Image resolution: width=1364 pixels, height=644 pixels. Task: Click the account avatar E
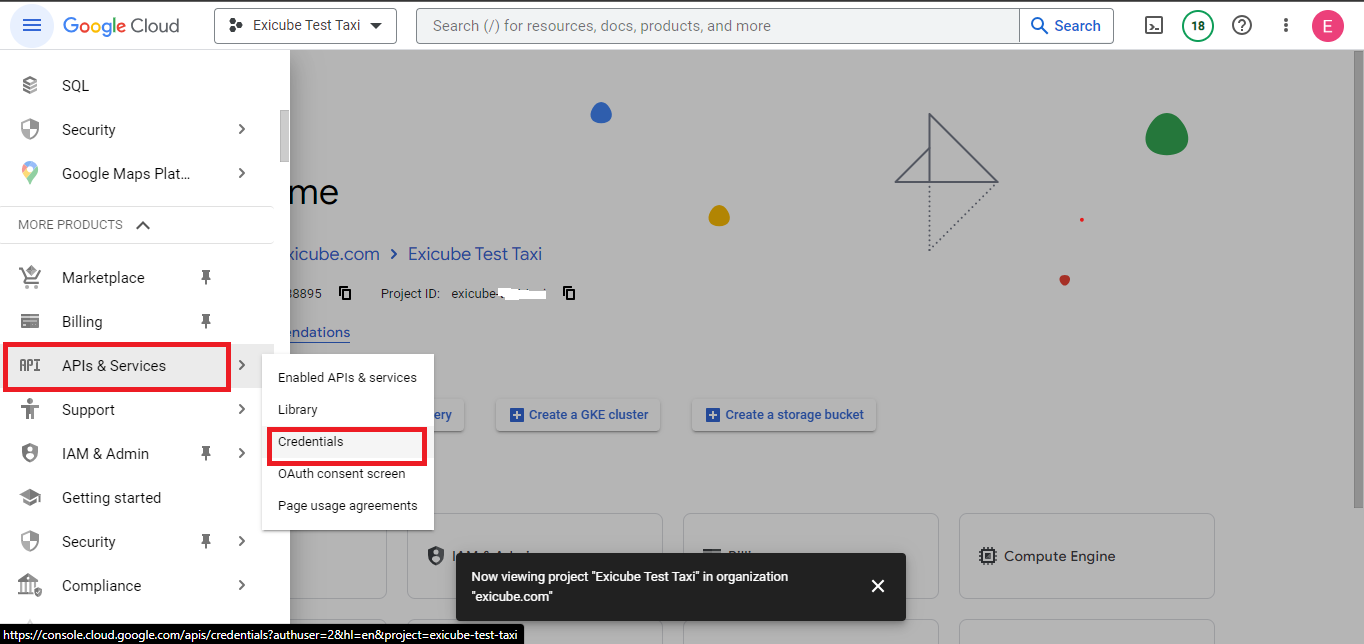tap(1327, 26)
